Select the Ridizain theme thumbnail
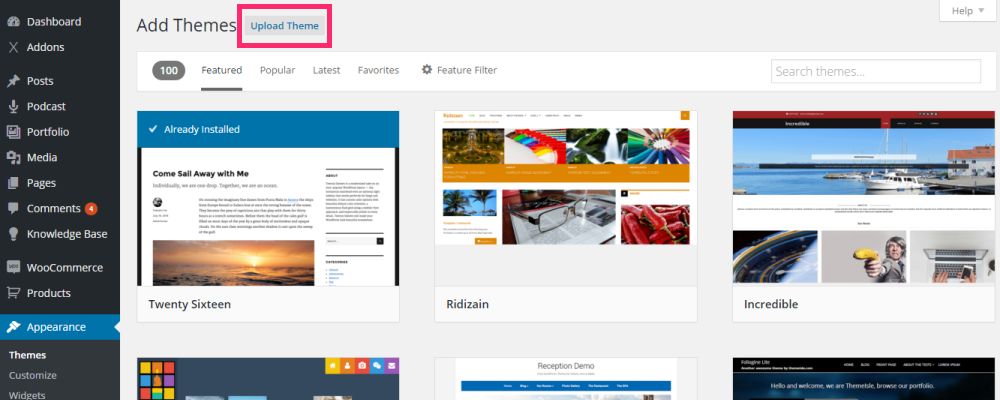The height and width of the screenshot is (400, 1000). [x=566, y=198]
